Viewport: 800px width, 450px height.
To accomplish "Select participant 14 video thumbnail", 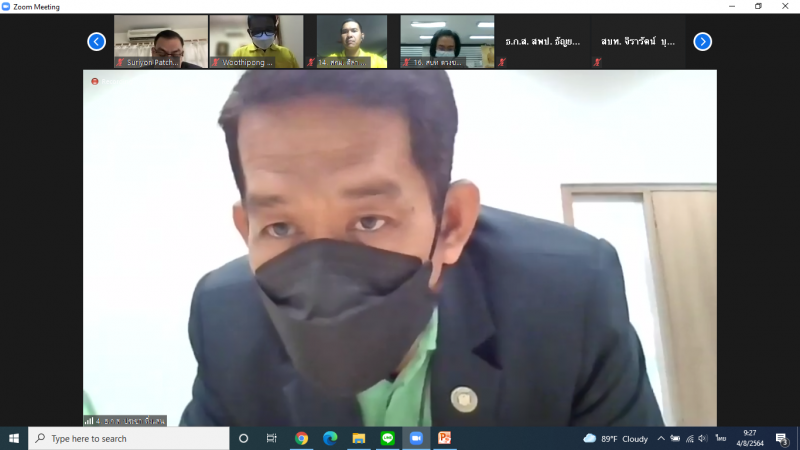I will (352, 41).
